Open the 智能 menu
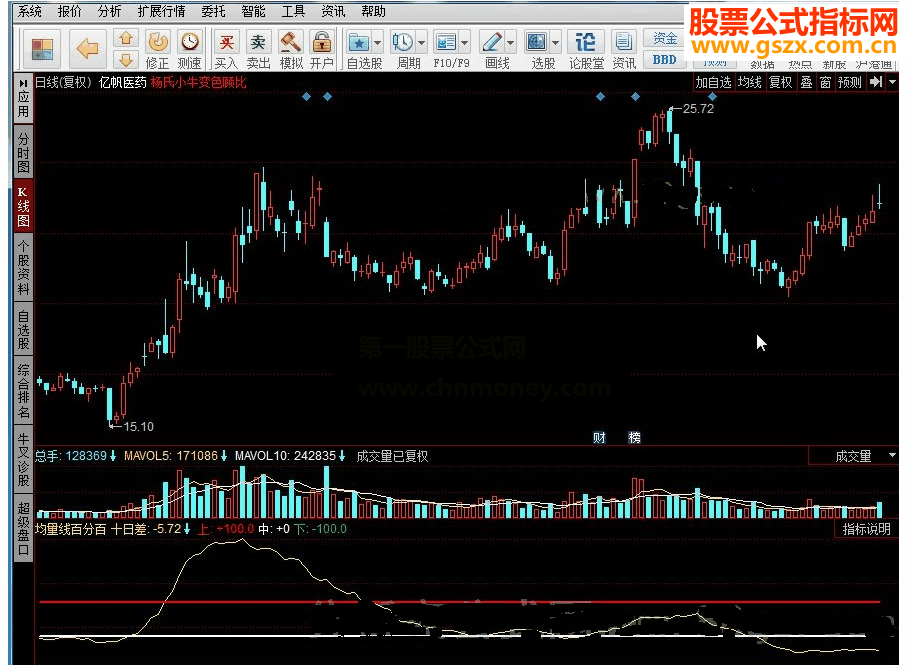 (253, 11)
